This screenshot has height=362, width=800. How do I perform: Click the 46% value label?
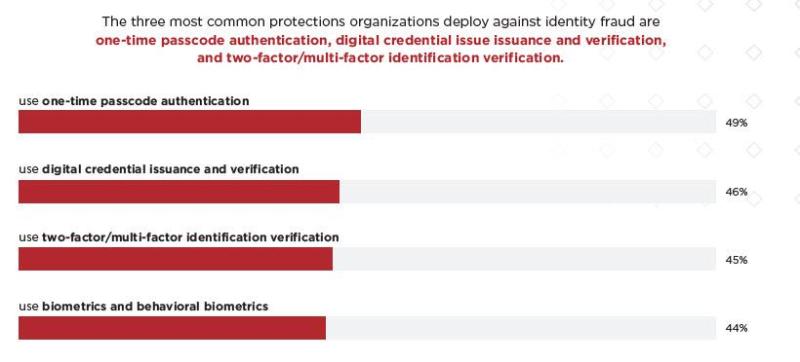[x=736, y=192]
